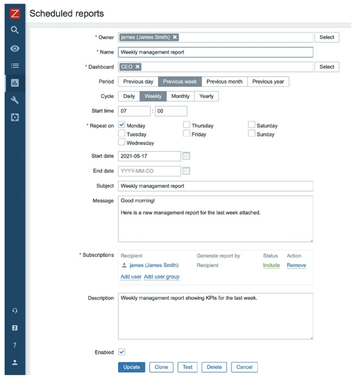The height and width of the screenshot is (380, 364).
Task: Focus the Name input field
Action: pos(215,52)
